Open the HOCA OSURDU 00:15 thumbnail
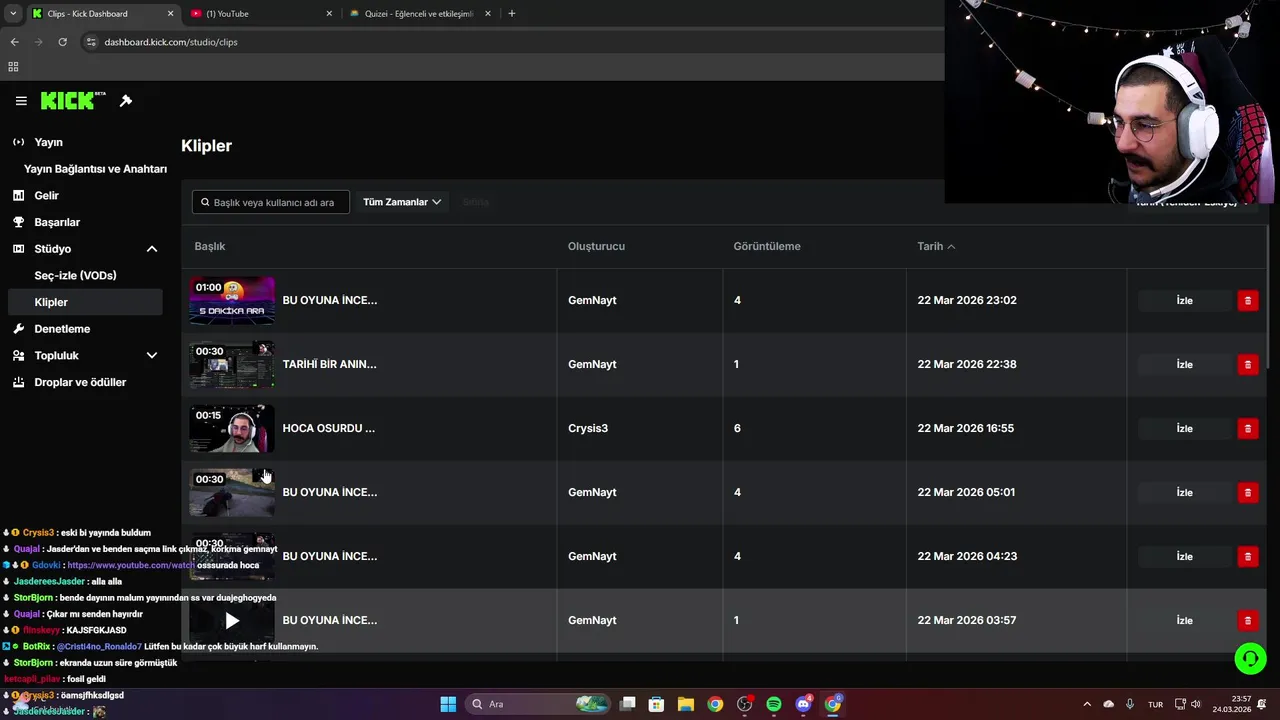Screen dimensions: 1280x720 tap(232, 428)
